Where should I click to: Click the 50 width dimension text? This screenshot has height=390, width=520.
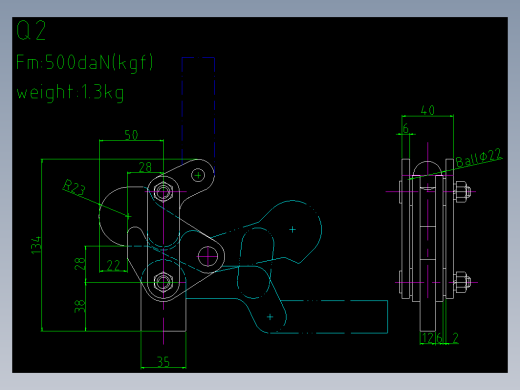[x=131, y=135]
